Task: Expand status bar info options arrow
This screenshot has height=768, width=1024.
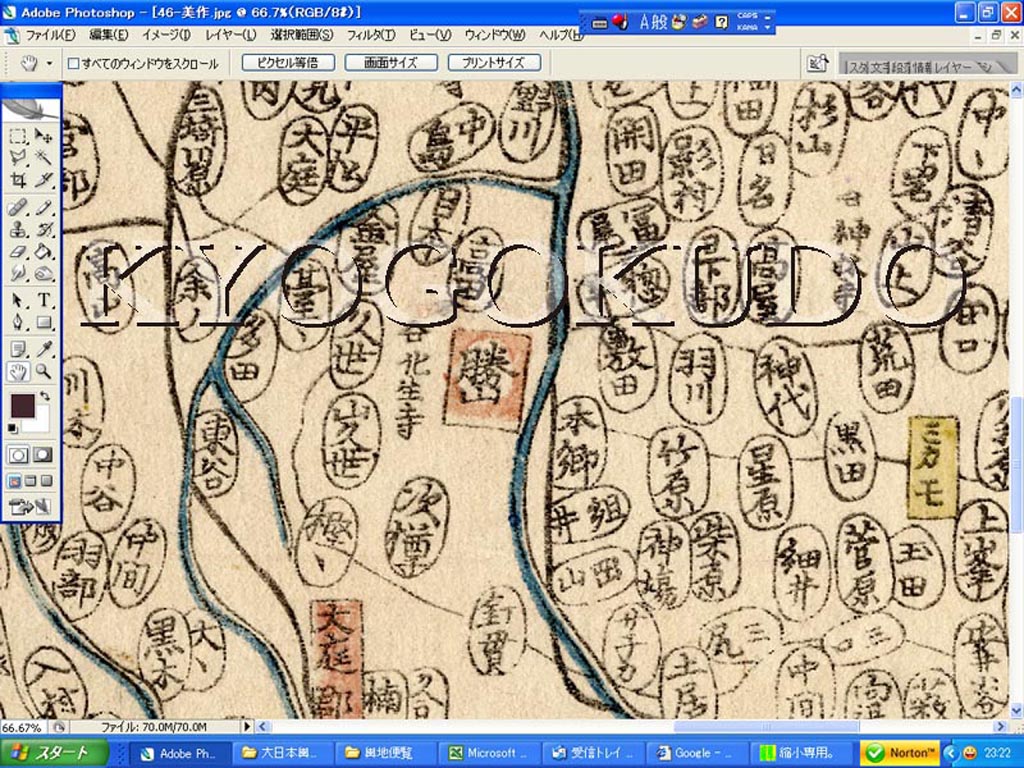Action: [x=247, y=726]
